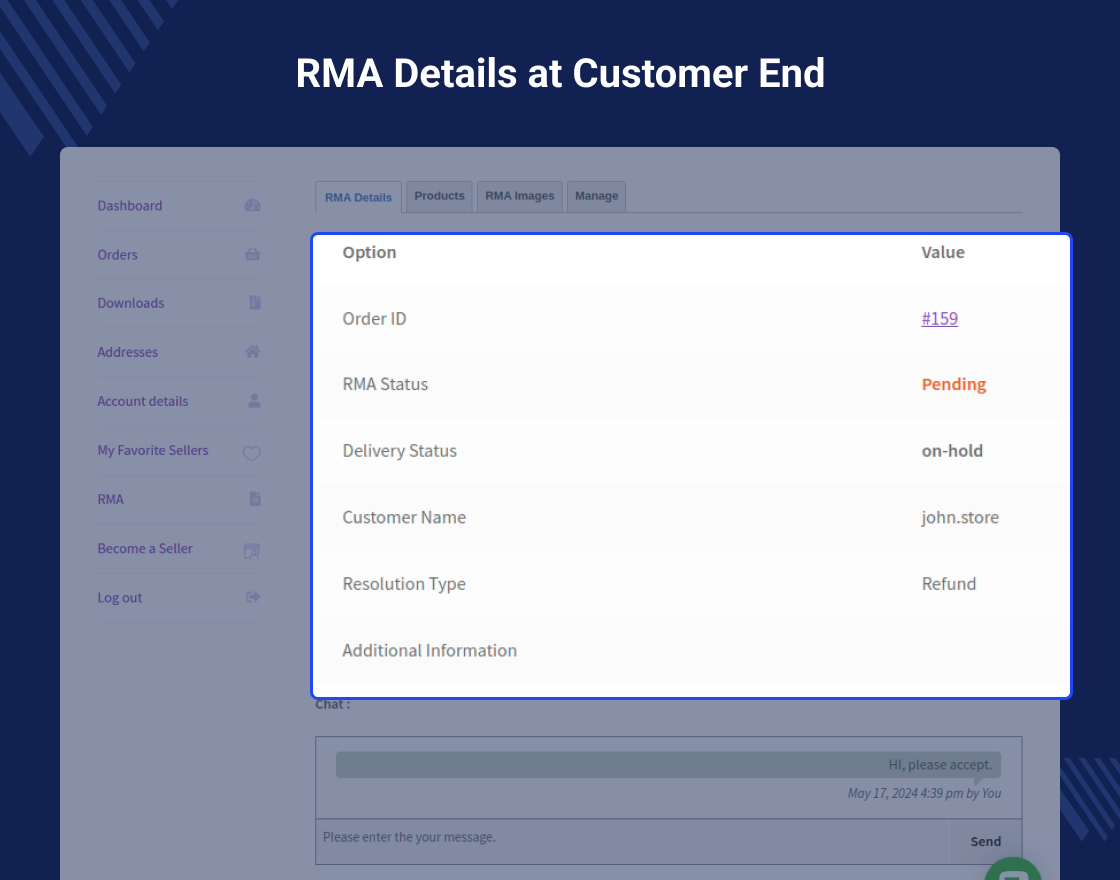Click the Become a Seller storefront icon
Image resolution: width=1120 pixels, height=880 pixels.
[x=252, y=549]
